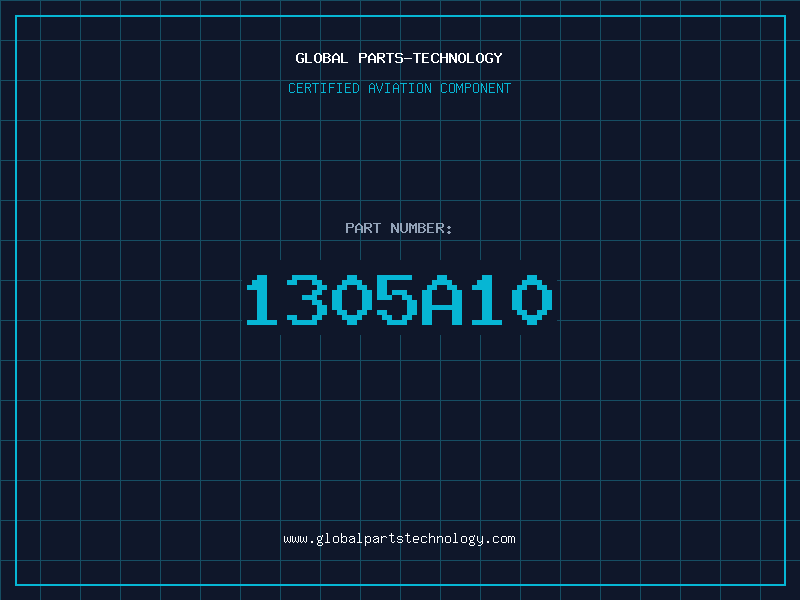Click the PART NUMBER: label
This screenshot has width=800, height=600.
click(399, 228)
